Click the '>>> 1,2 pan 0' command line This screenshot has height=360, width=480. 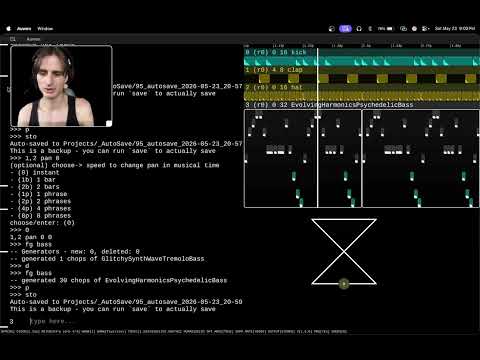coord(35,158)
